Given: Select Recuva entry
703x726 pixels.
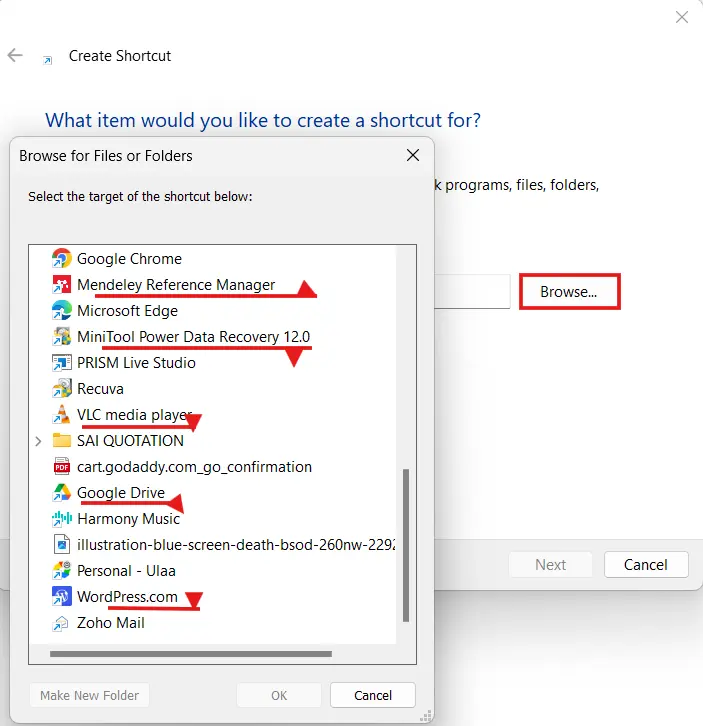Looking at the screenshot, I should pos(100,388).
